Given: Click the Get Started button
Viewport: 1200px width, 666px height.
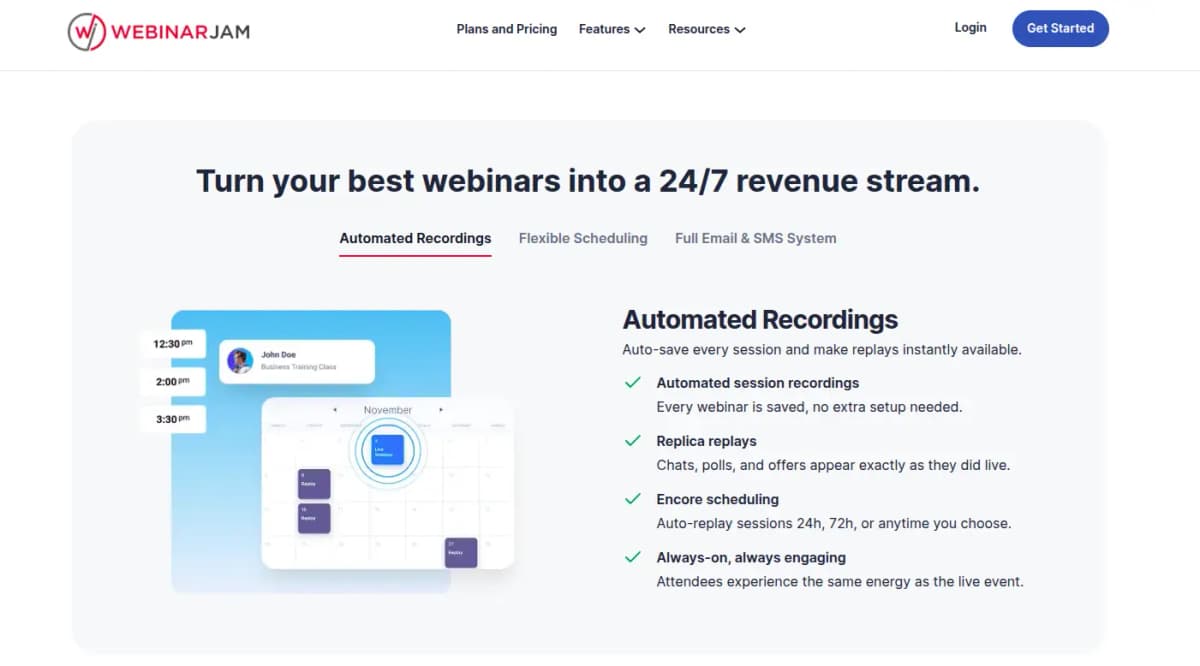Looking at the screenshot, I should [x=1060, y=28].
